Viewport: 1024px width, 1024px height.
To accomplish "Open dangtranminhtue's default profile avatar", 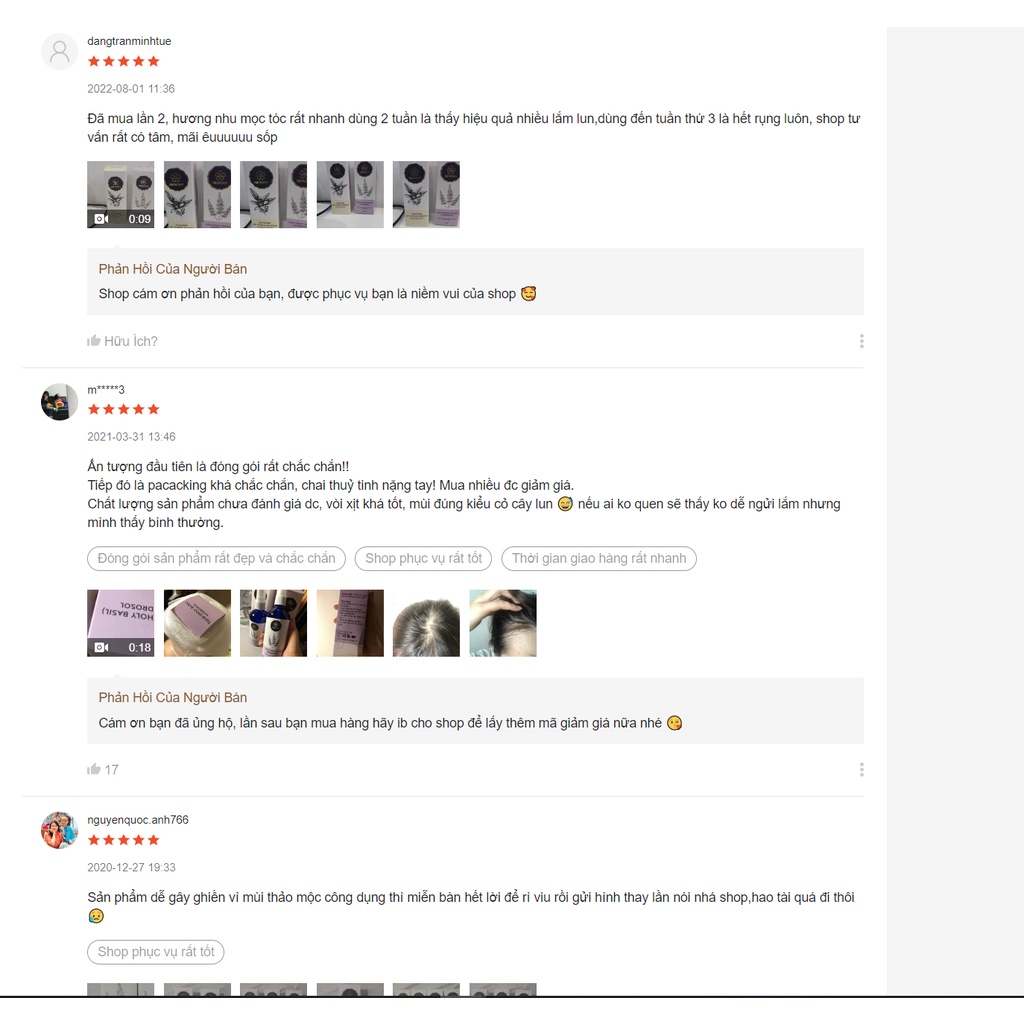I will point(59,52).
